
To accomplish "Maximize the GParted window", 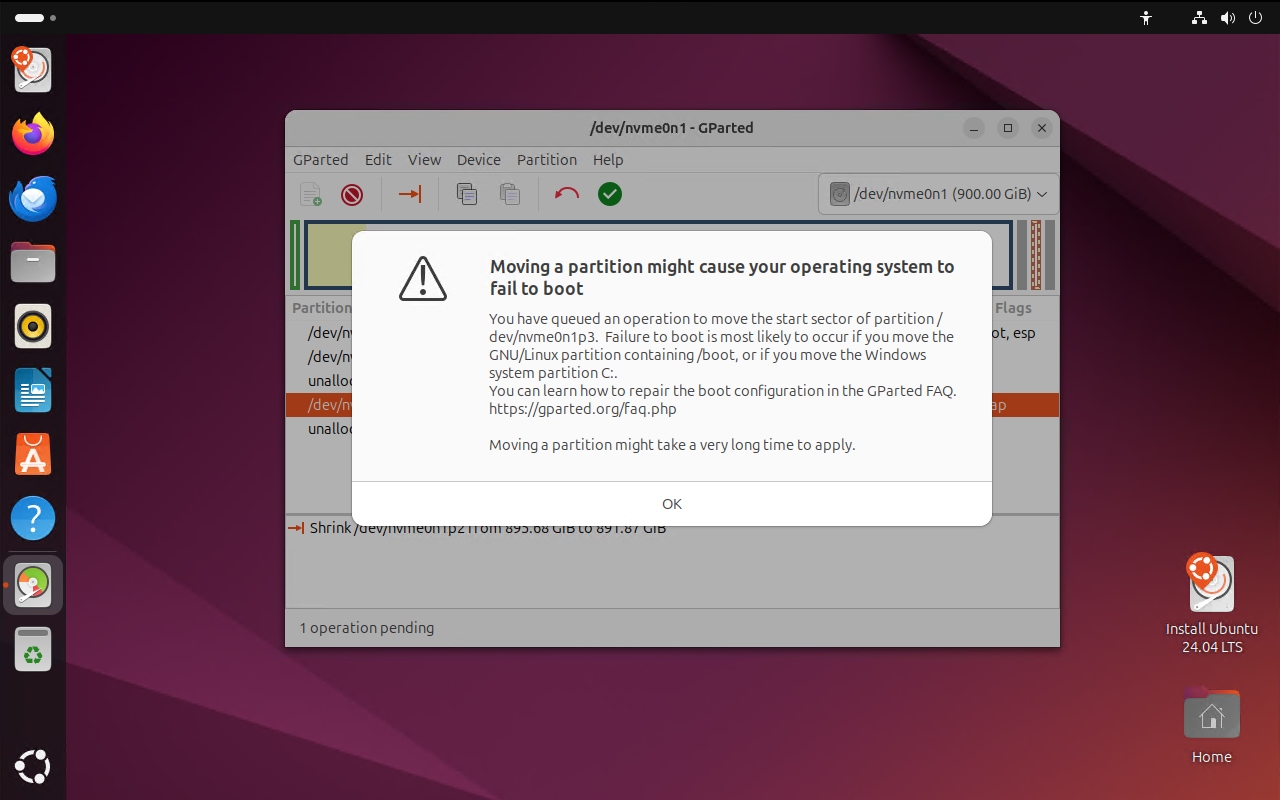I will click(x=1008, y=128).
